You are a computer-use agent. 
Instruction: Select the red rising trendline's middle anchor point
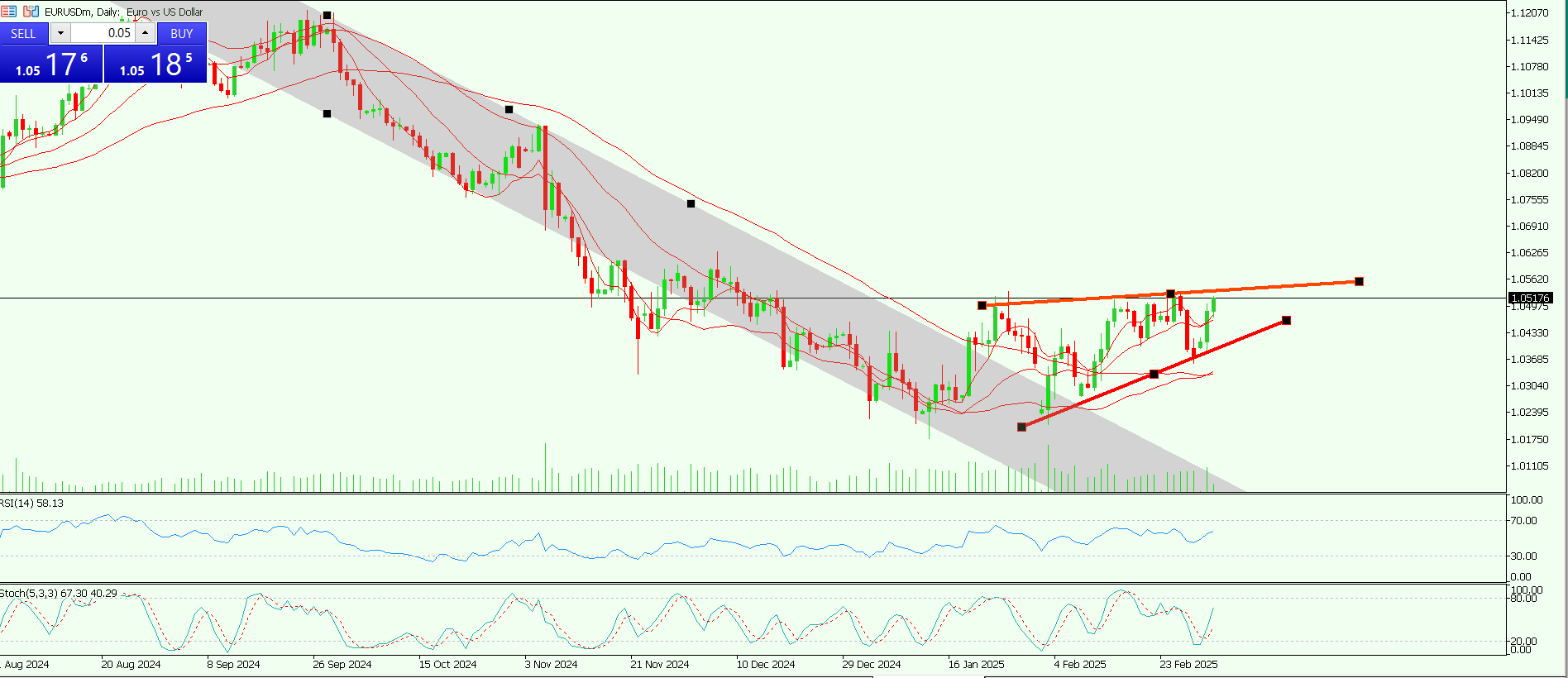click(x=1154, y=374)
